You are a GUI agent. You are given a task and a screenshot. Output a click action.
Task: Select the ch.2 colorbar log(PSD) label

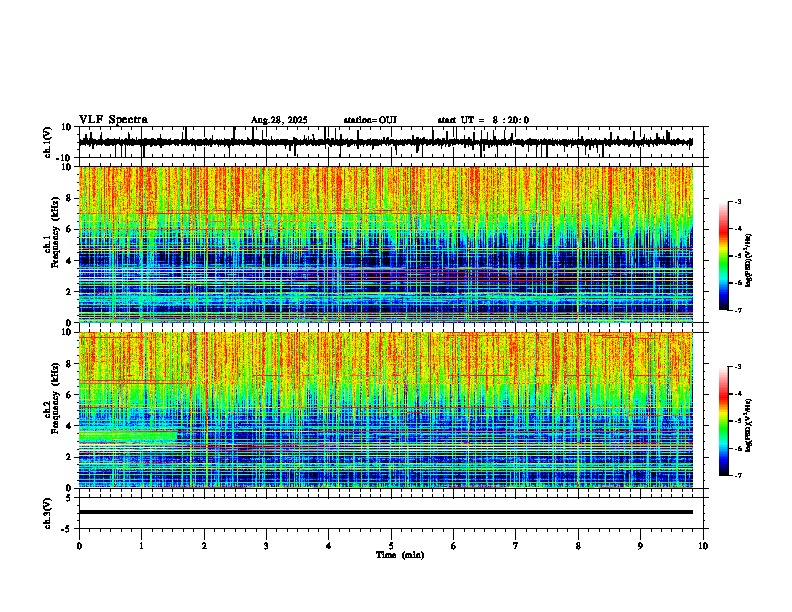[x=748, y=425]
